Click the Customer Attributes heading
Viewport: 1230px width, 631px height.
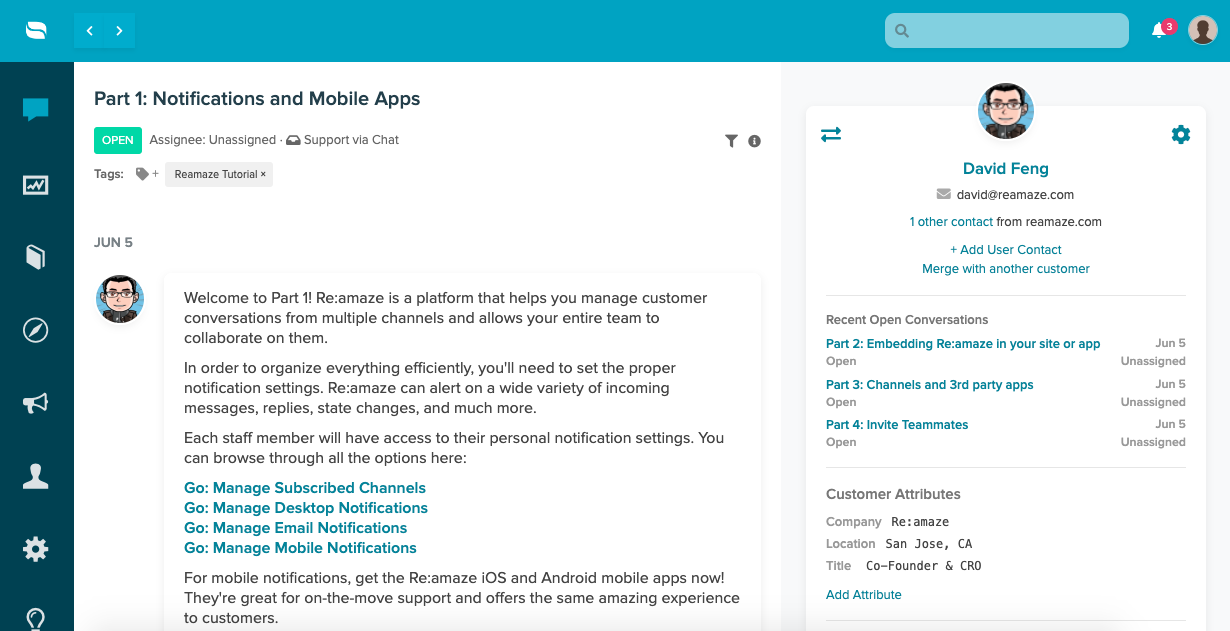893,494
